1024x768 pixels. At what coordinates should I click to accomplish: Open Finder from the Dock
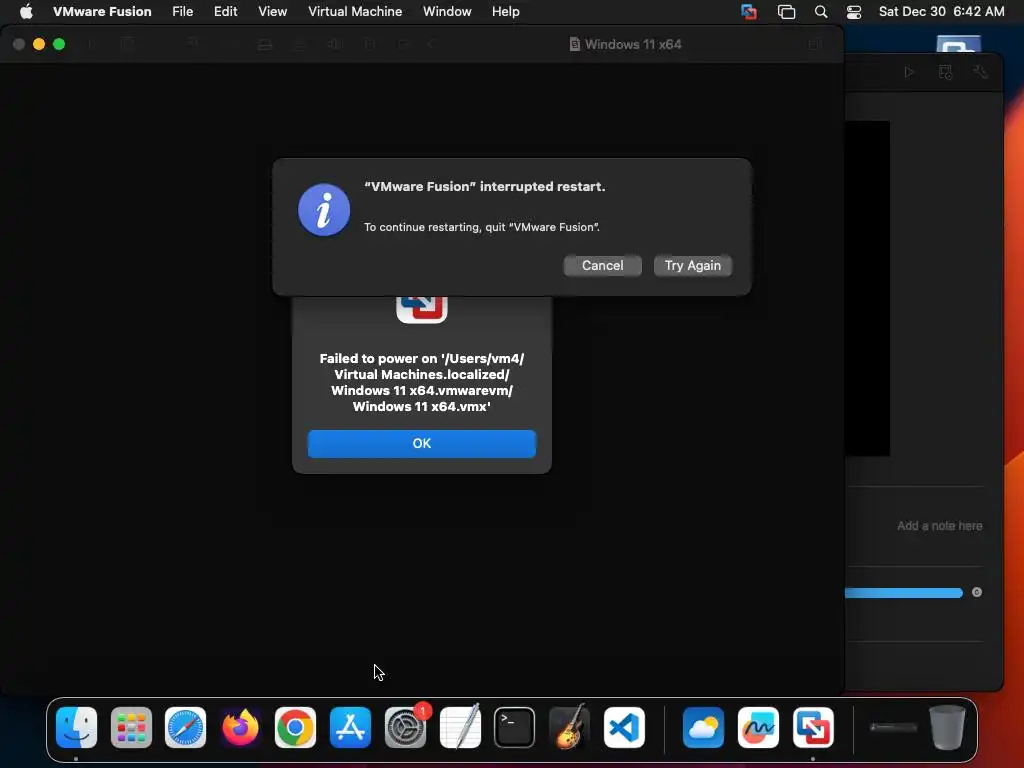pyautogui.click(x=76, y=727)
